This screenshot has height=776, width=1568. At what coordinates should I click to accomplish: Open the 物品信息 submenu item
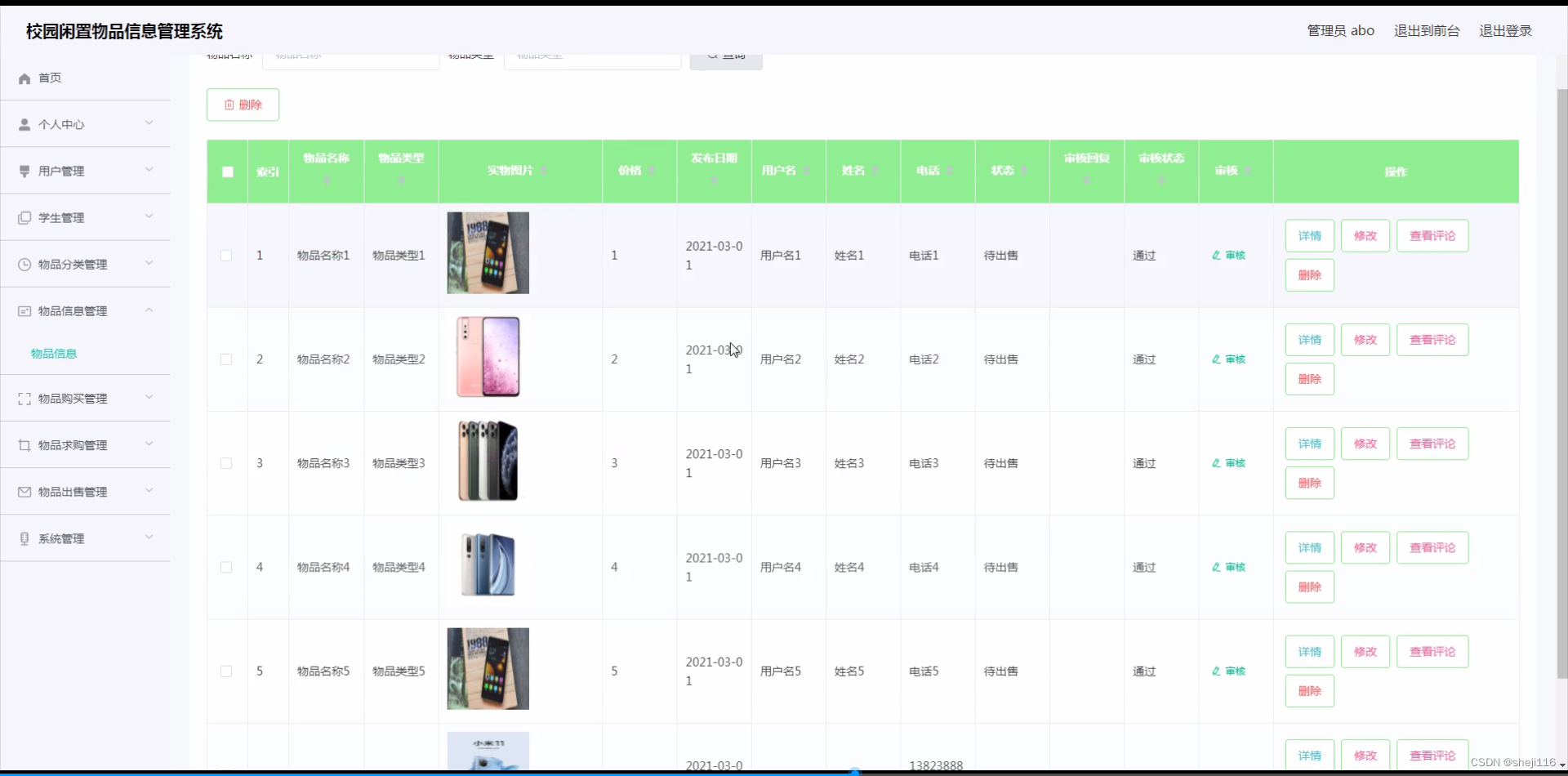tap(53, 354)
